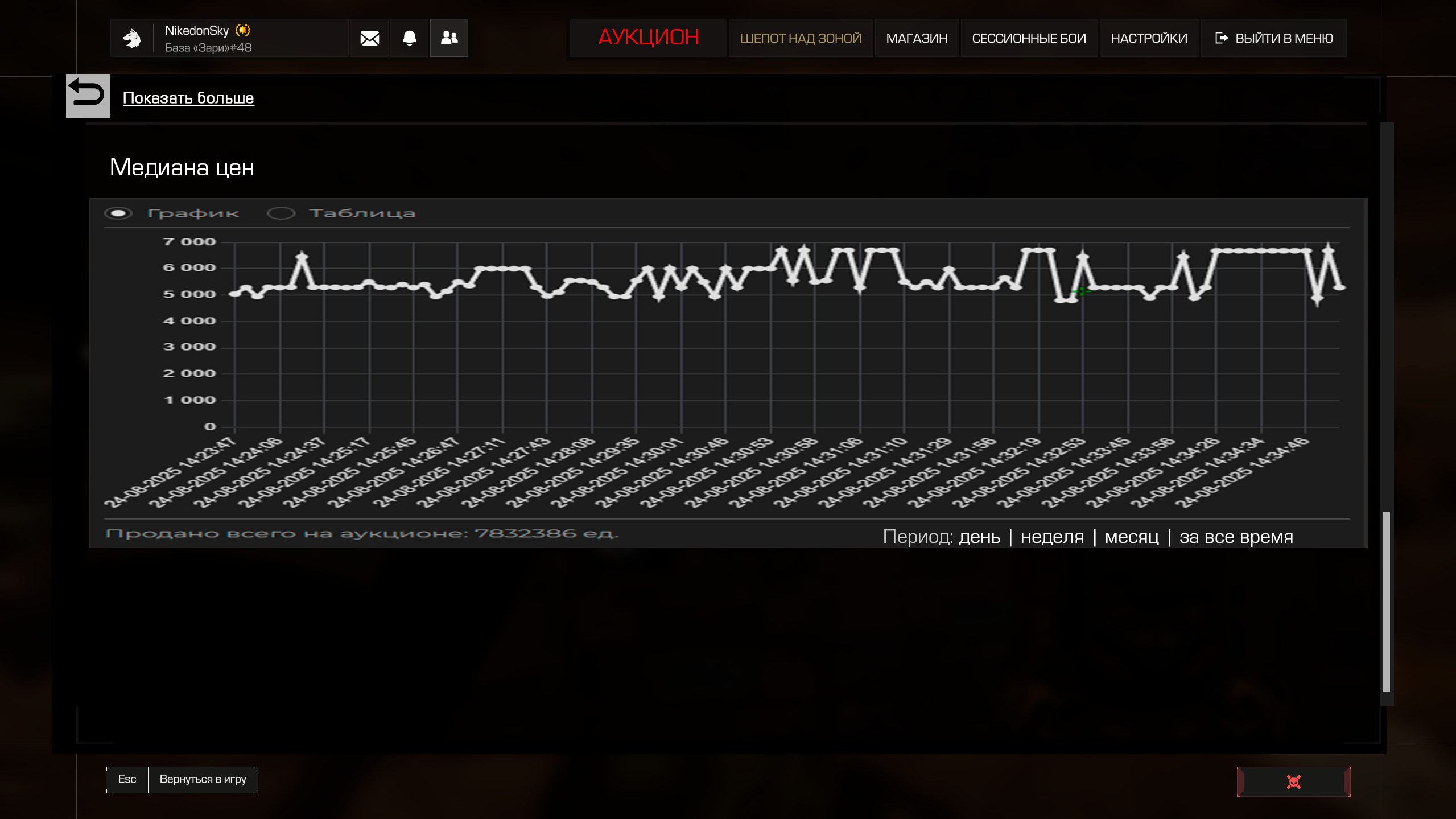Click the 'Показать больше' link
This screenshot has height=819, width=1456.
pos(188,98)
